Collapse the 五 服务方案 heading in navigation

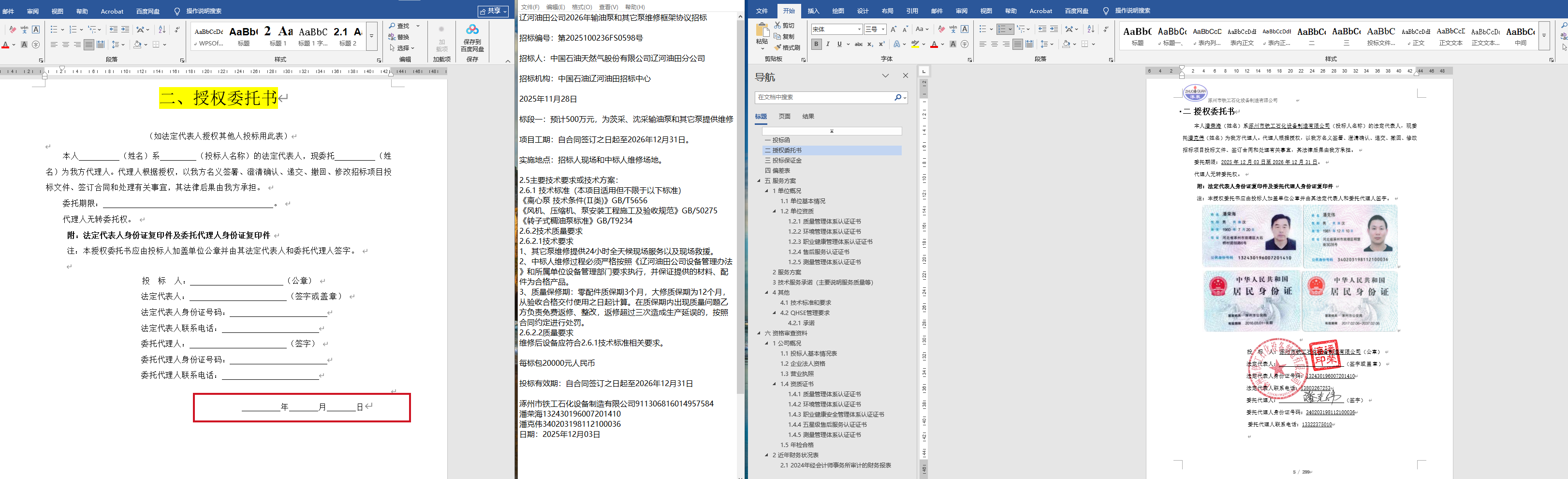click(759, 181)
